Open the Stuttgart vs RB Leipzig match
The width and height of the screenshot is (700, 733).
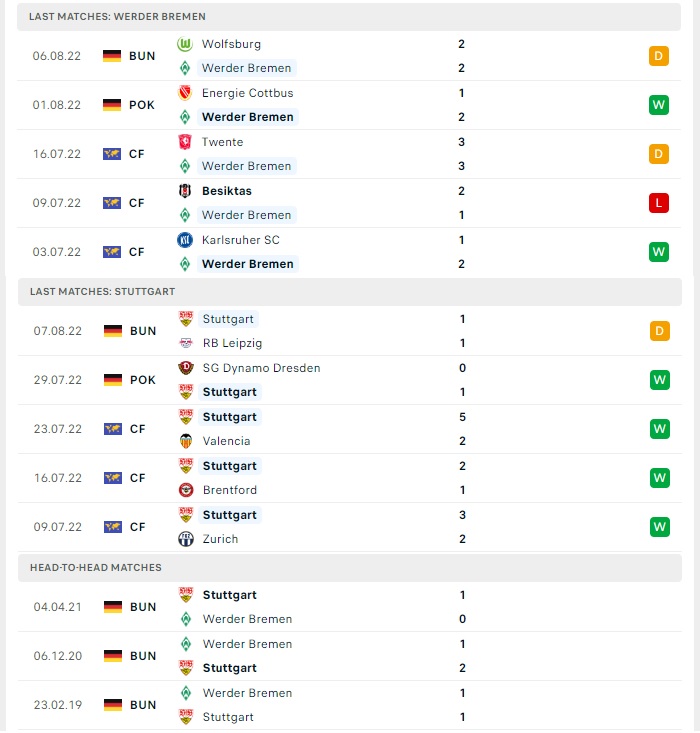coord(350,331)
